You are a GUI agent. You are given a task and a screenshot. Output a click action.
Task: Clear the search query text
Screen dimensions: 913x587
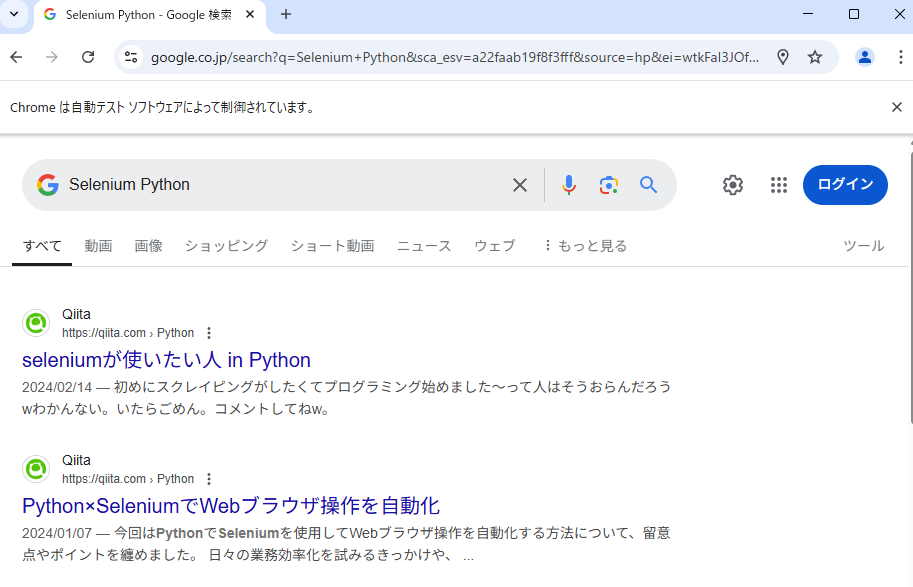(x=520, y=185)
